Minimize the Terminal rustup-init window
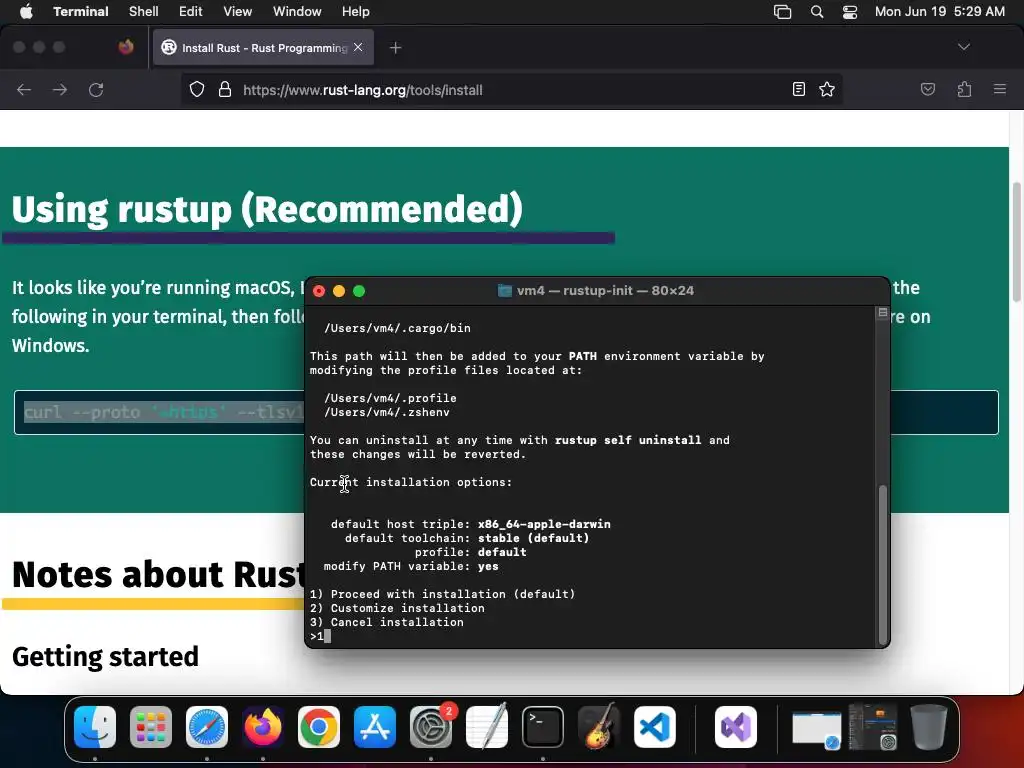1024x768 pixels. pos(339,291)
